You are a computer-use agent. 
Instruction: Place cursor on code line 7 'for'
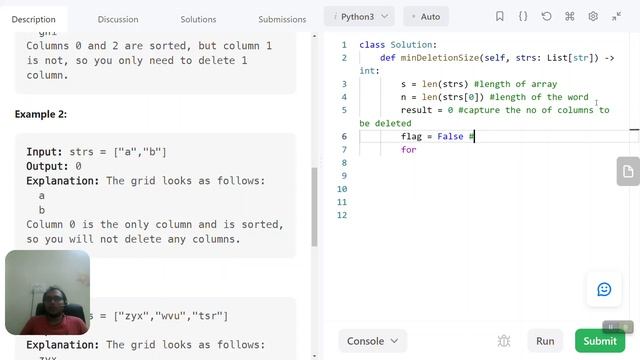click(x=409, y=150)
